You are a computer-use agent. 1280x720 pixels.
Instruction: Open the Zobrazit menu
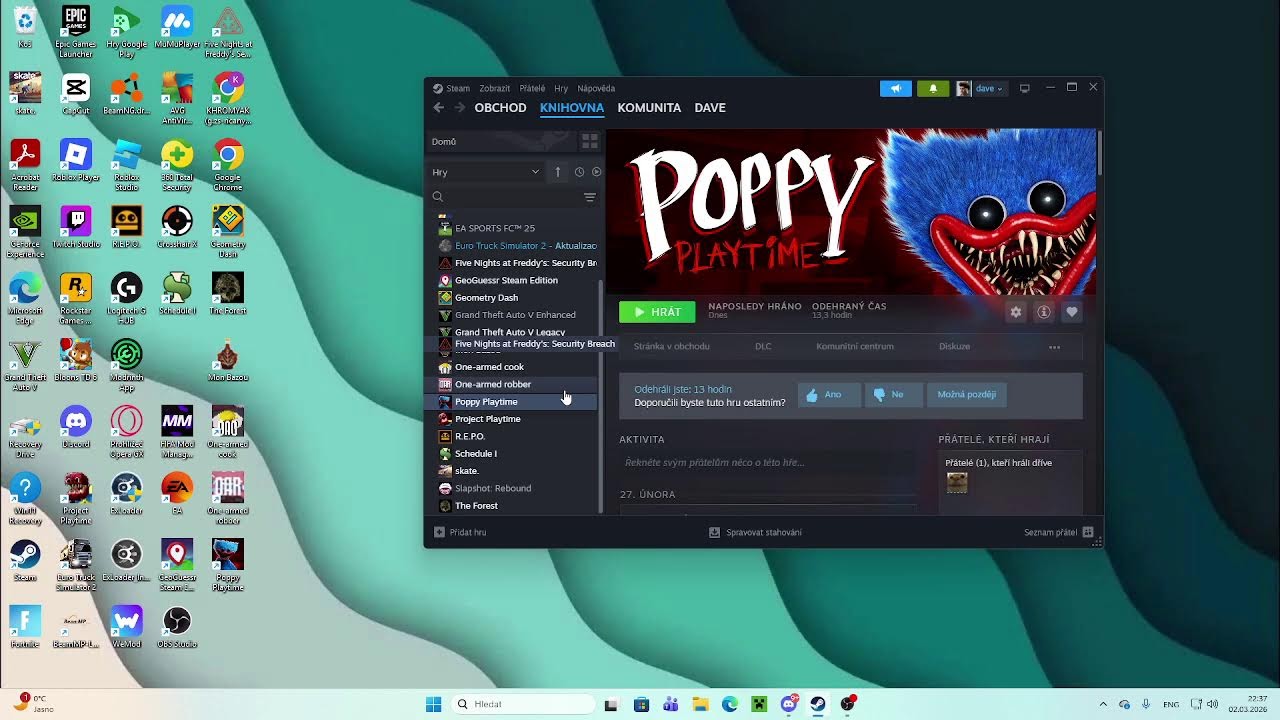(x=494, y=88)
